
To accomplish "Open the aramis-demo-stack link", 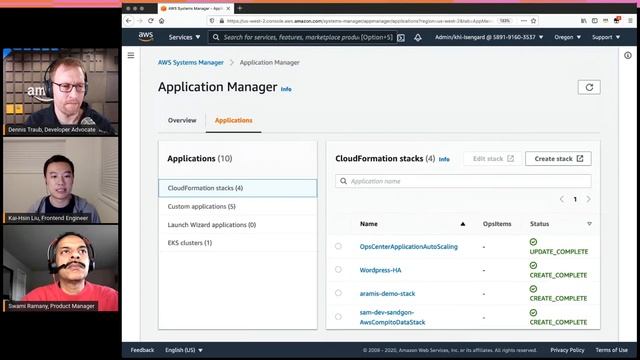I will click(x=387, y=293).
